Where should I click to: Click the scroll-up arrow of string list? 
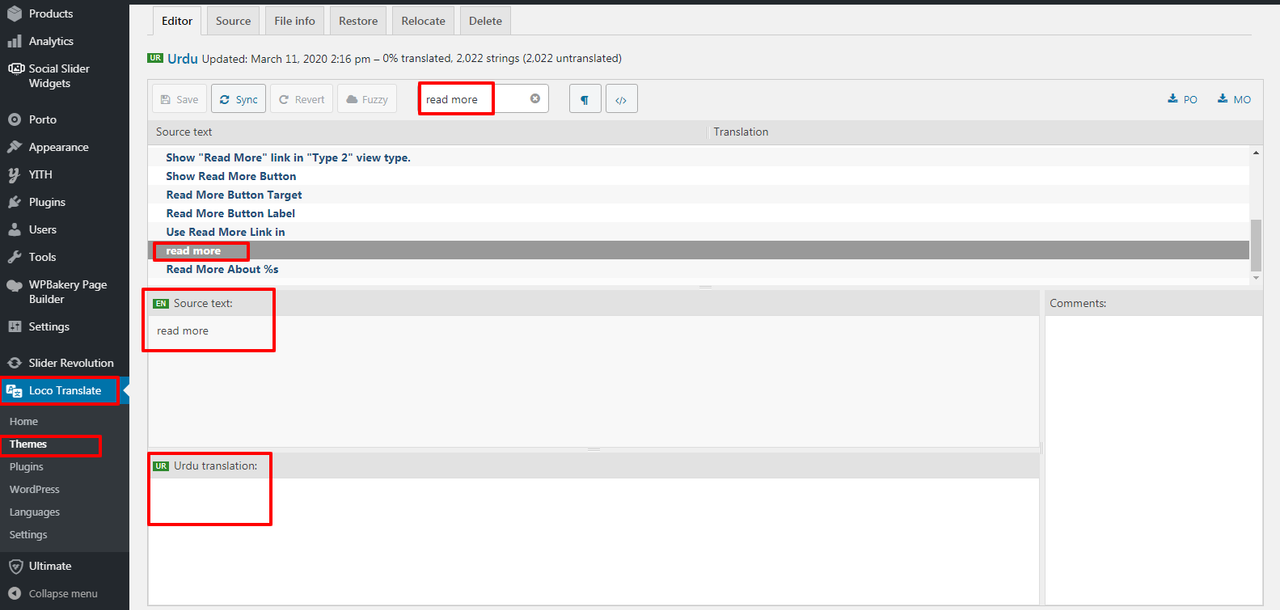pyautogui.click(x=1256, y=153)
